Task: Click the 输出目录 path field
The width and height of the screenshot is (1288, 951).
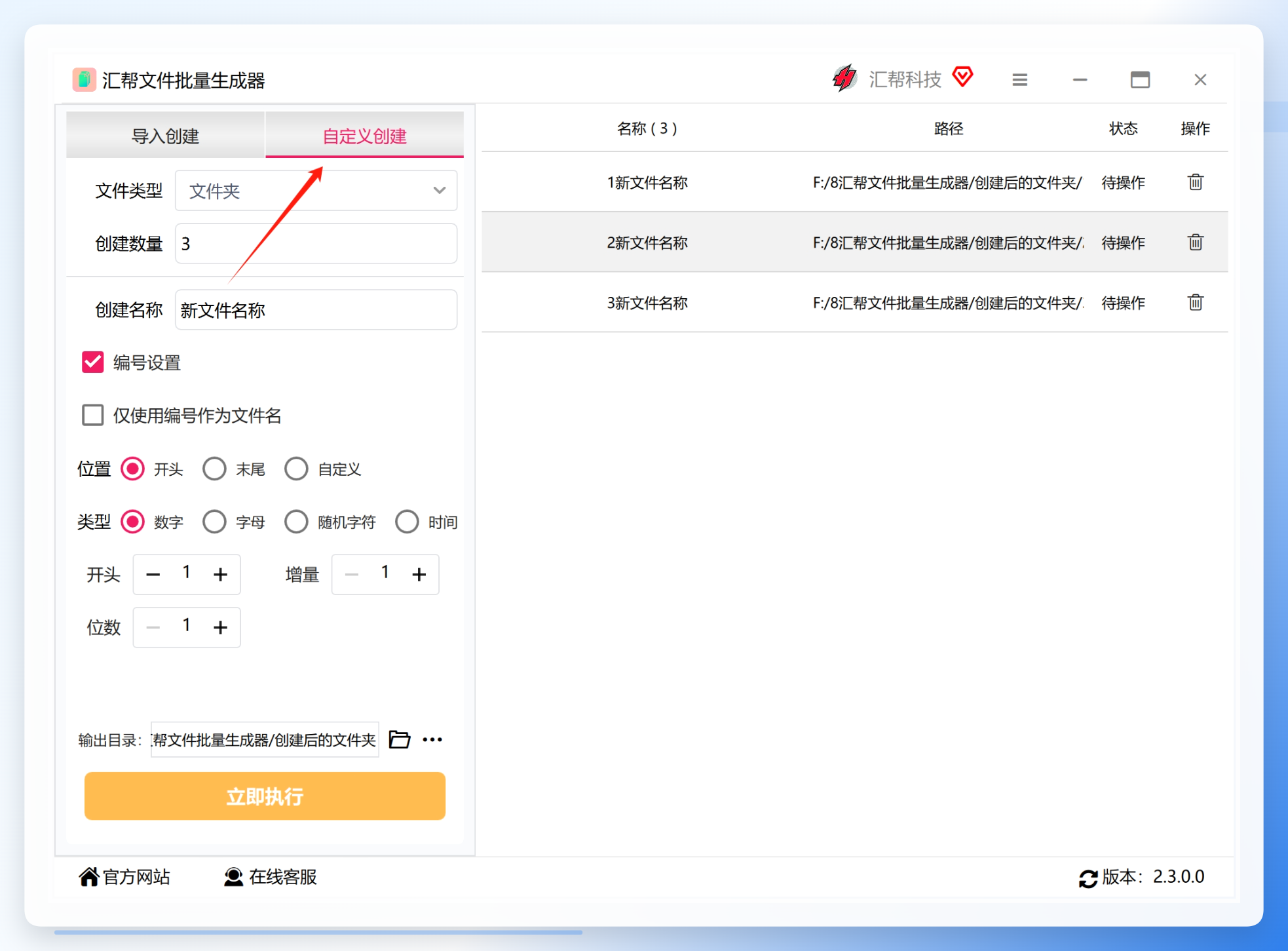Action: tap(265, 740)
